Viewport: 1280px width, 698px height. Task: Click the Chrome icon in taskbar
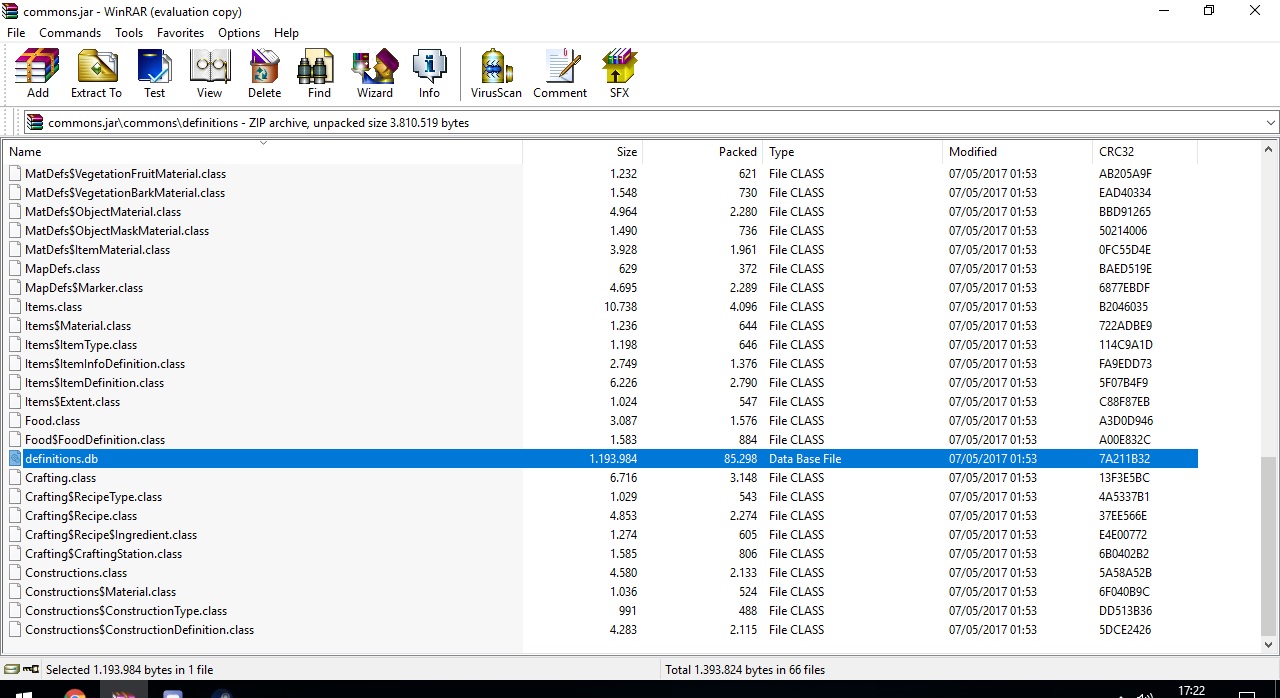pyautogui.click(x=75, y=692)
